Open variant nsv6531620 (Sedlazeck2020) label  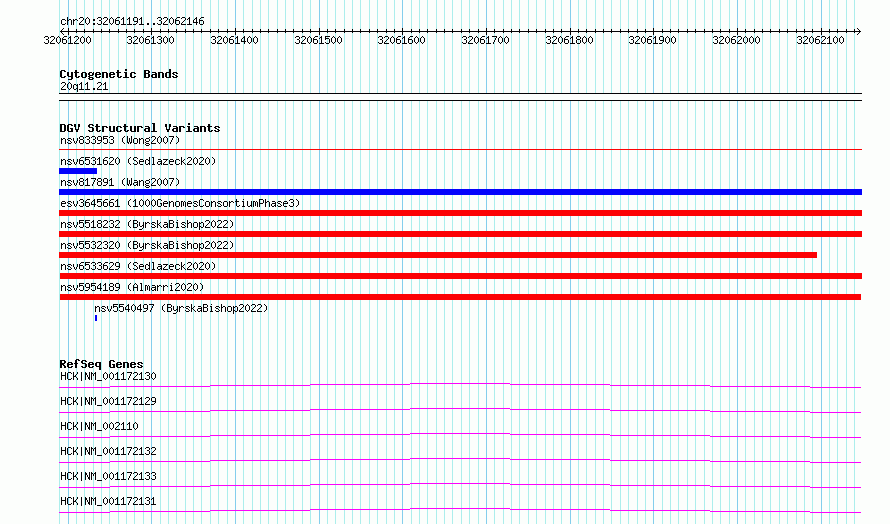pyautogui.click(x=138, y=161)
